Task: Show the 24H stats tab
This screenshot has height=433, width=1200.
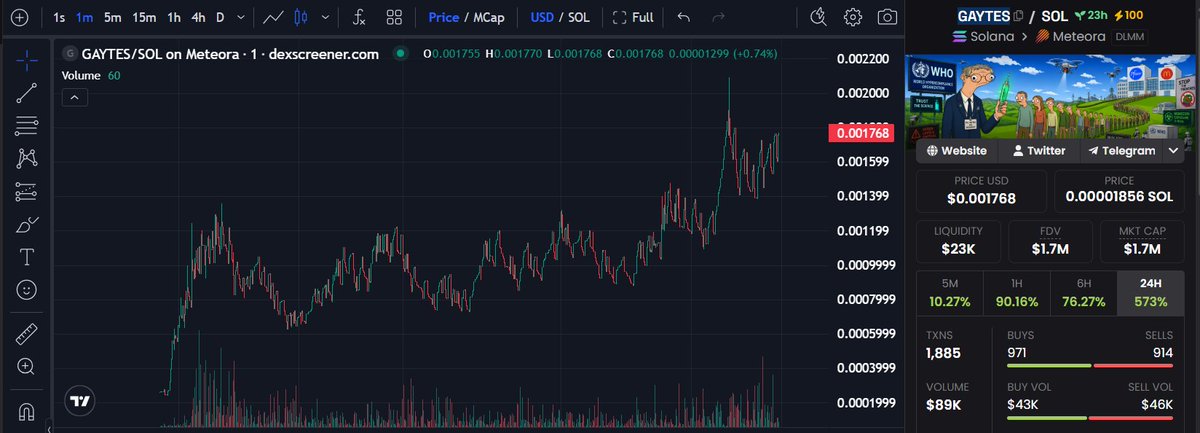Action: pyautogui.click(x=1150, y=292)
